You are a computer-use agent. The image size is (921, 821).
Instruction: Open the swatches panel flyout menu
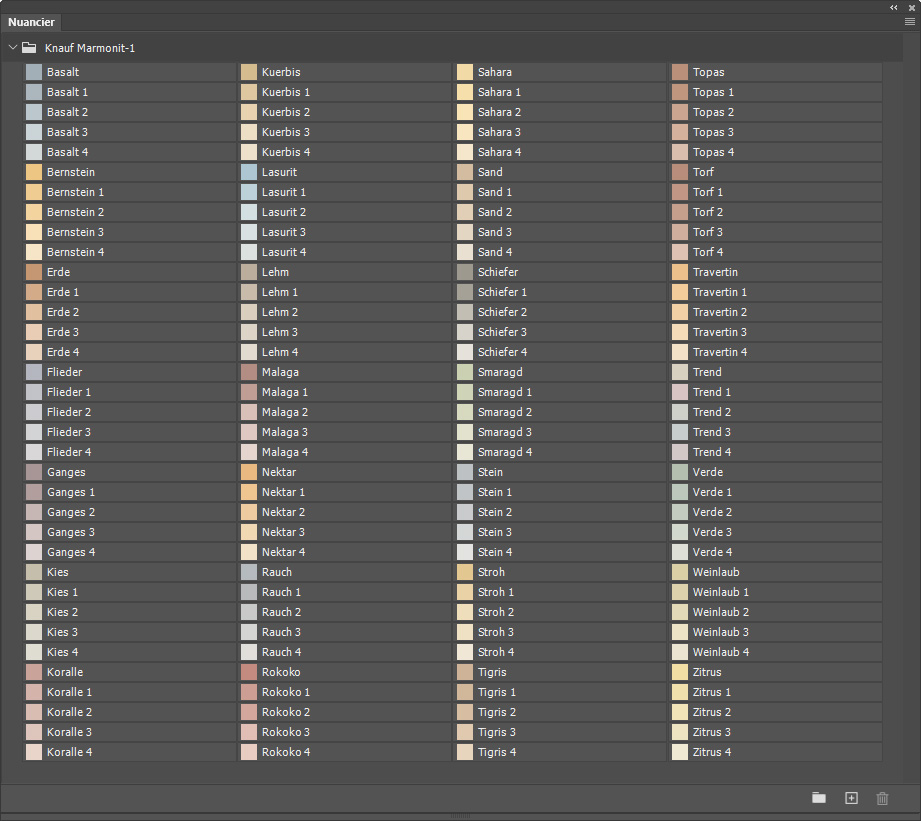point(910,22)
